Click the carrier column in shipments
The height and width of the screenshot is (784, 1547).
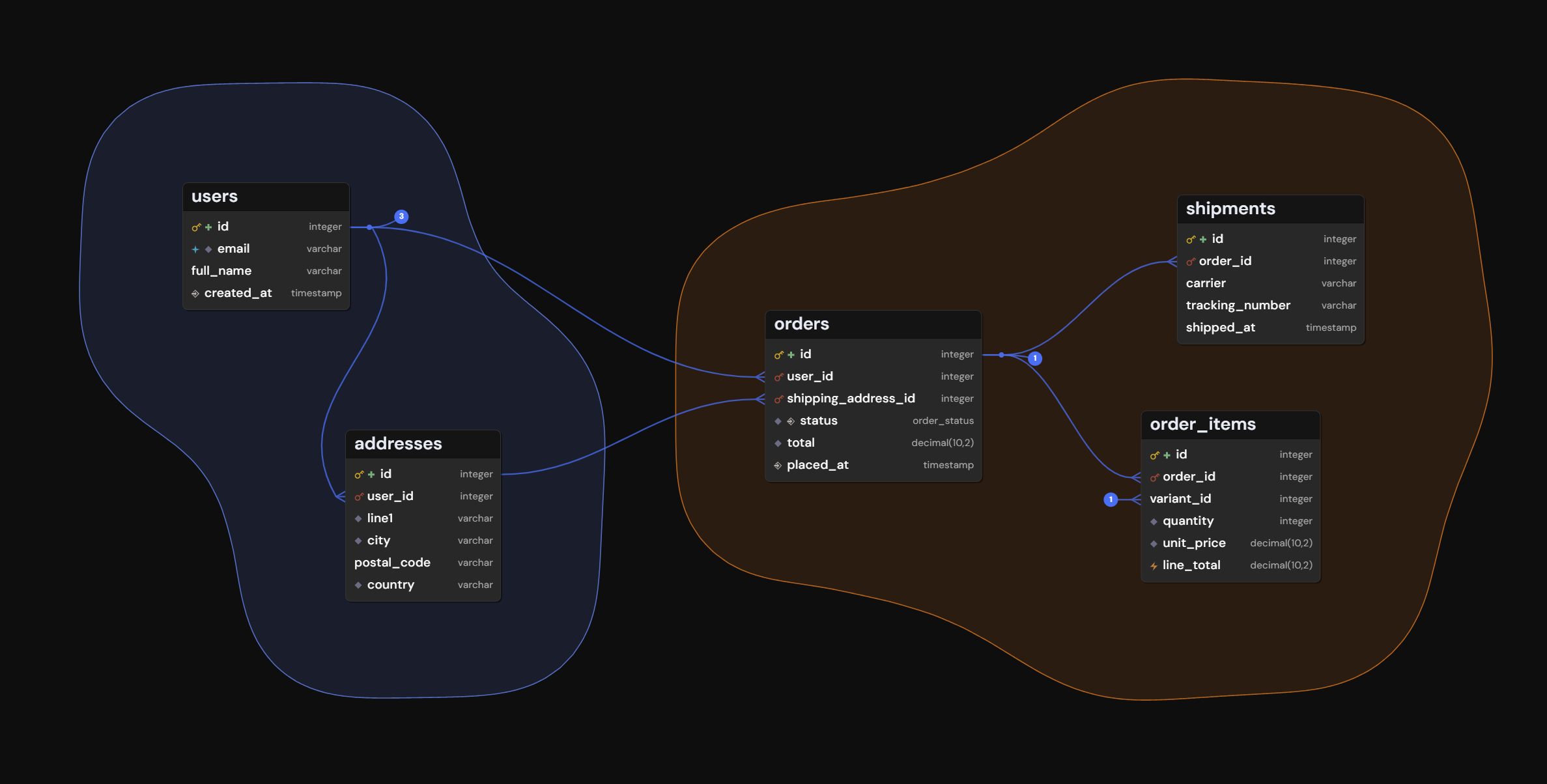(x=1270, y=283)
